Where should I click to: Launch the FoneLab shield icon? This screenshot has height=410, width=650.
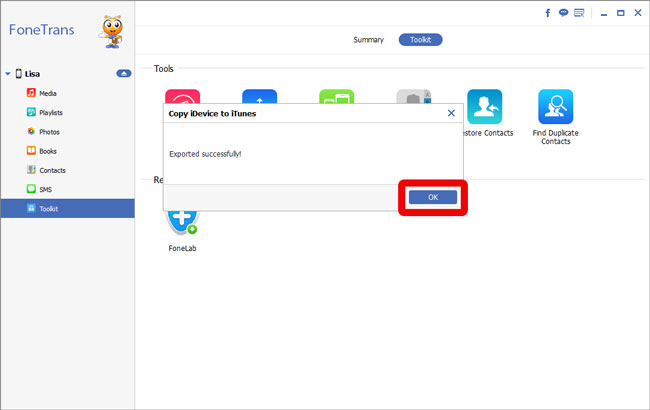pos(182,223)
